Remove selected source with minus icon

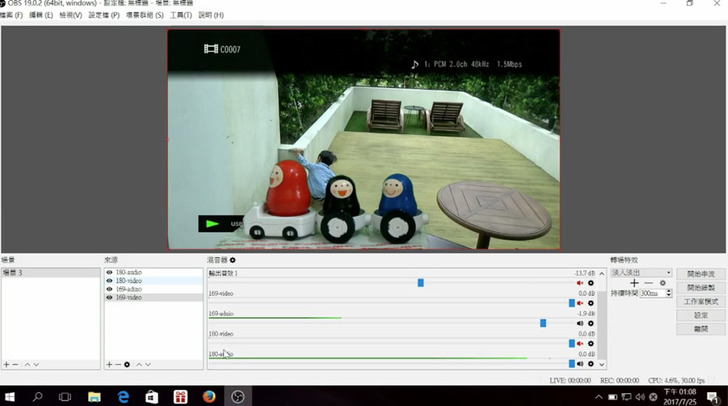118,365
